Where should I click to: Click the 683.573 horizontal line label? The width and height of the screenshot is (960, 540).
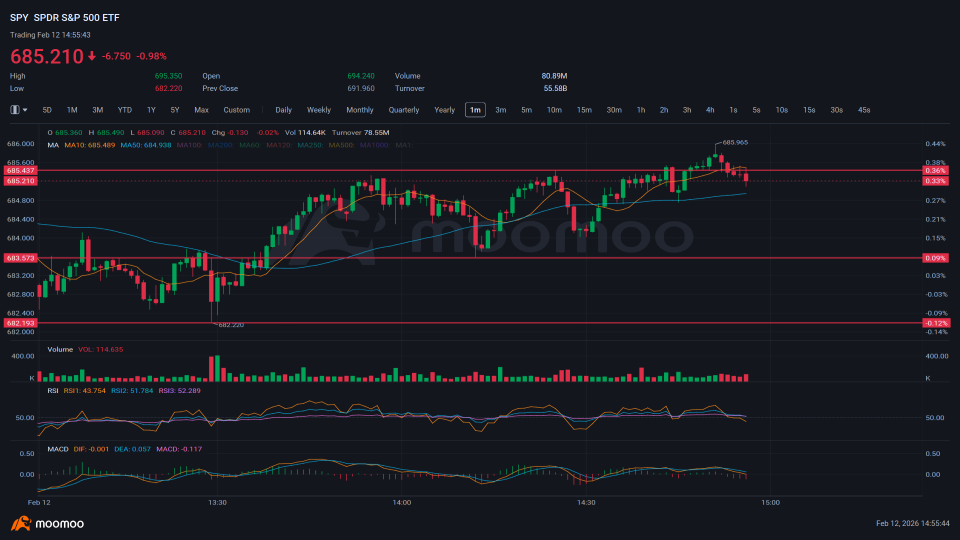click(x=21, y=258)
